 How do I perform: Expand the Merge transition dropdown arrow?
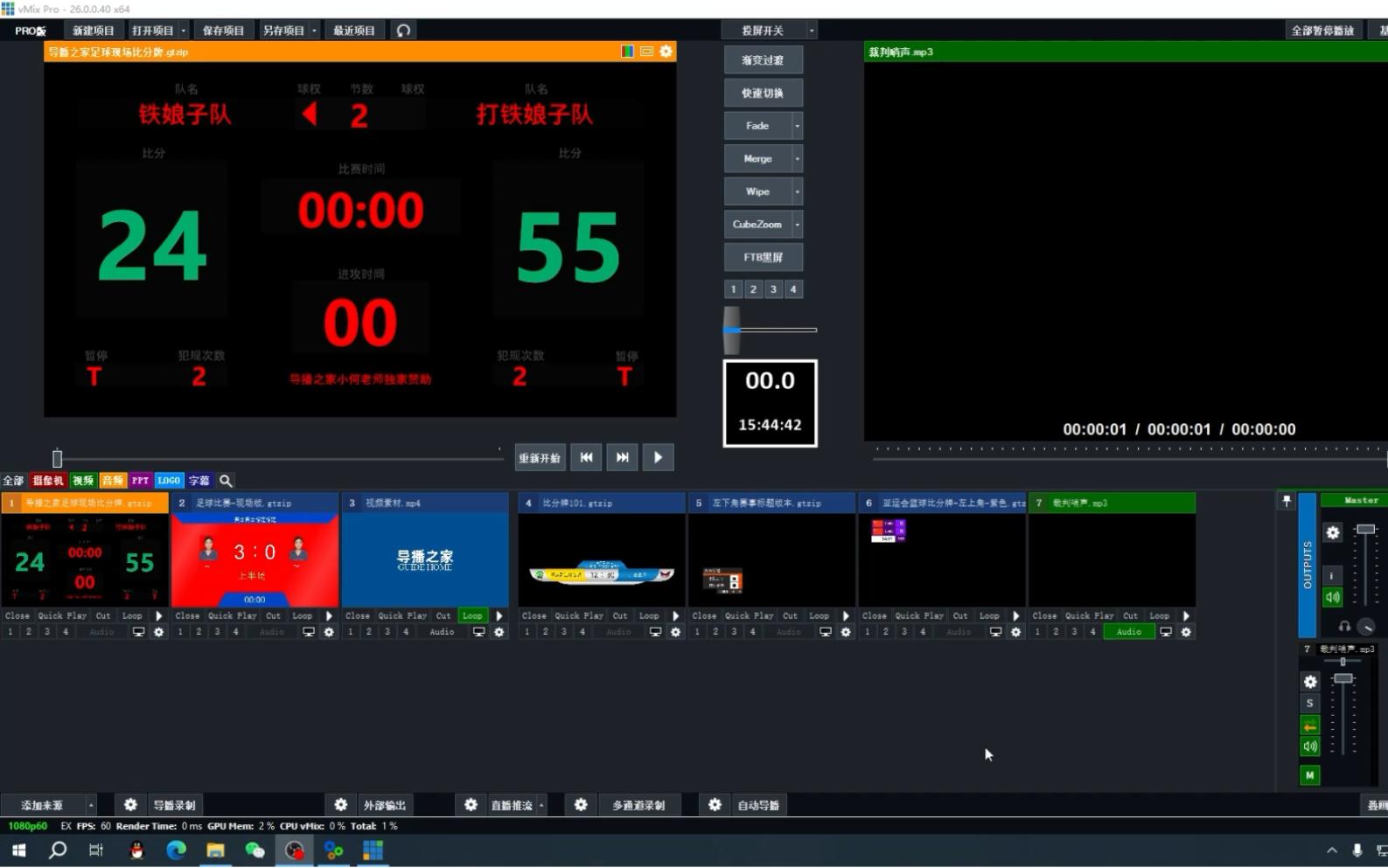798,159
